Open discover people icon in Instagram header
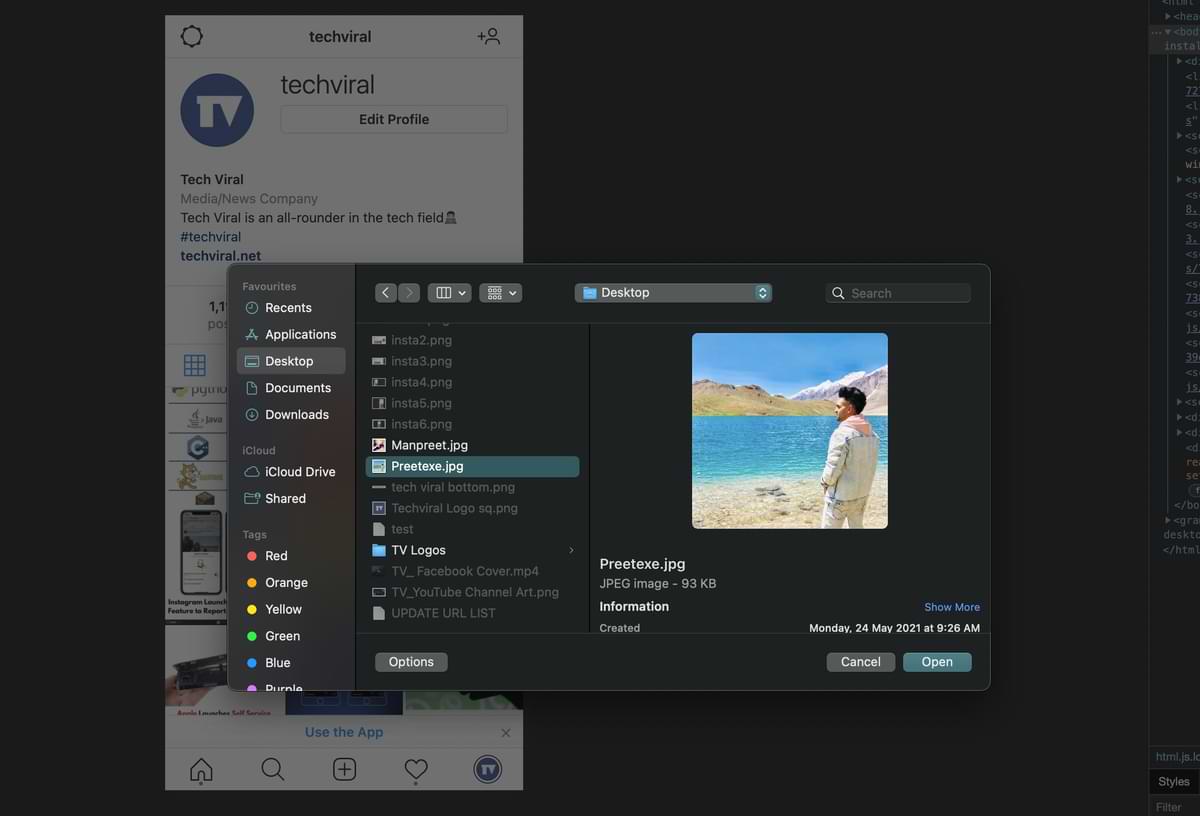Image resolution: width=1200 pixels, height=816 pixels. point(488,37)
